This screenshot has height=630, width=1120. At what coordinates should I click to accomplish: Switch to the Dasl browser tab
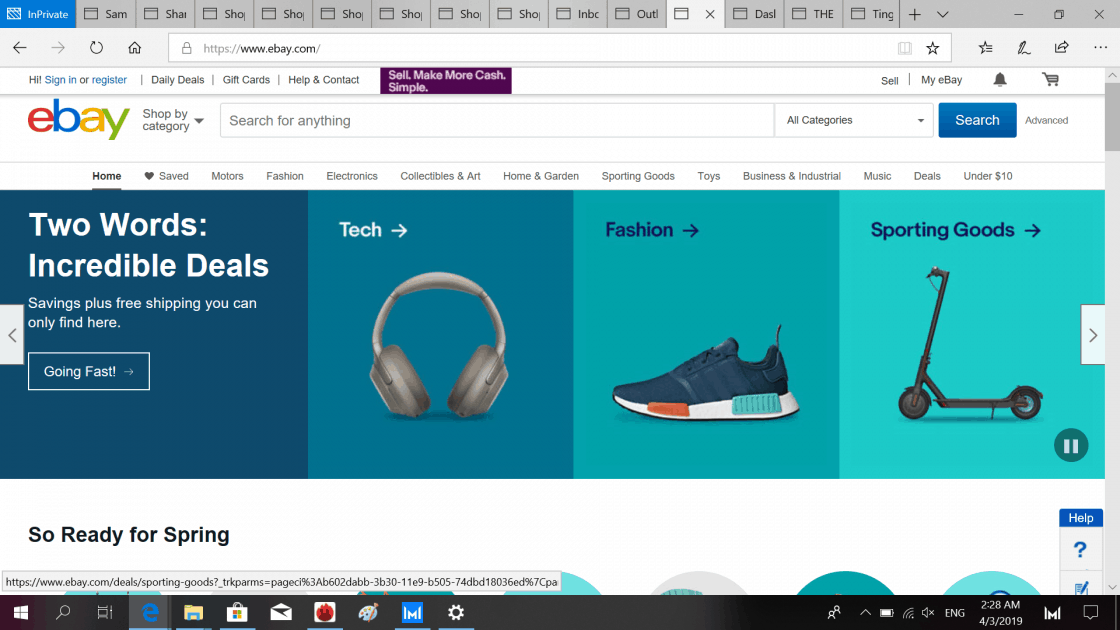pyautogui.click(x=755, y=14)
